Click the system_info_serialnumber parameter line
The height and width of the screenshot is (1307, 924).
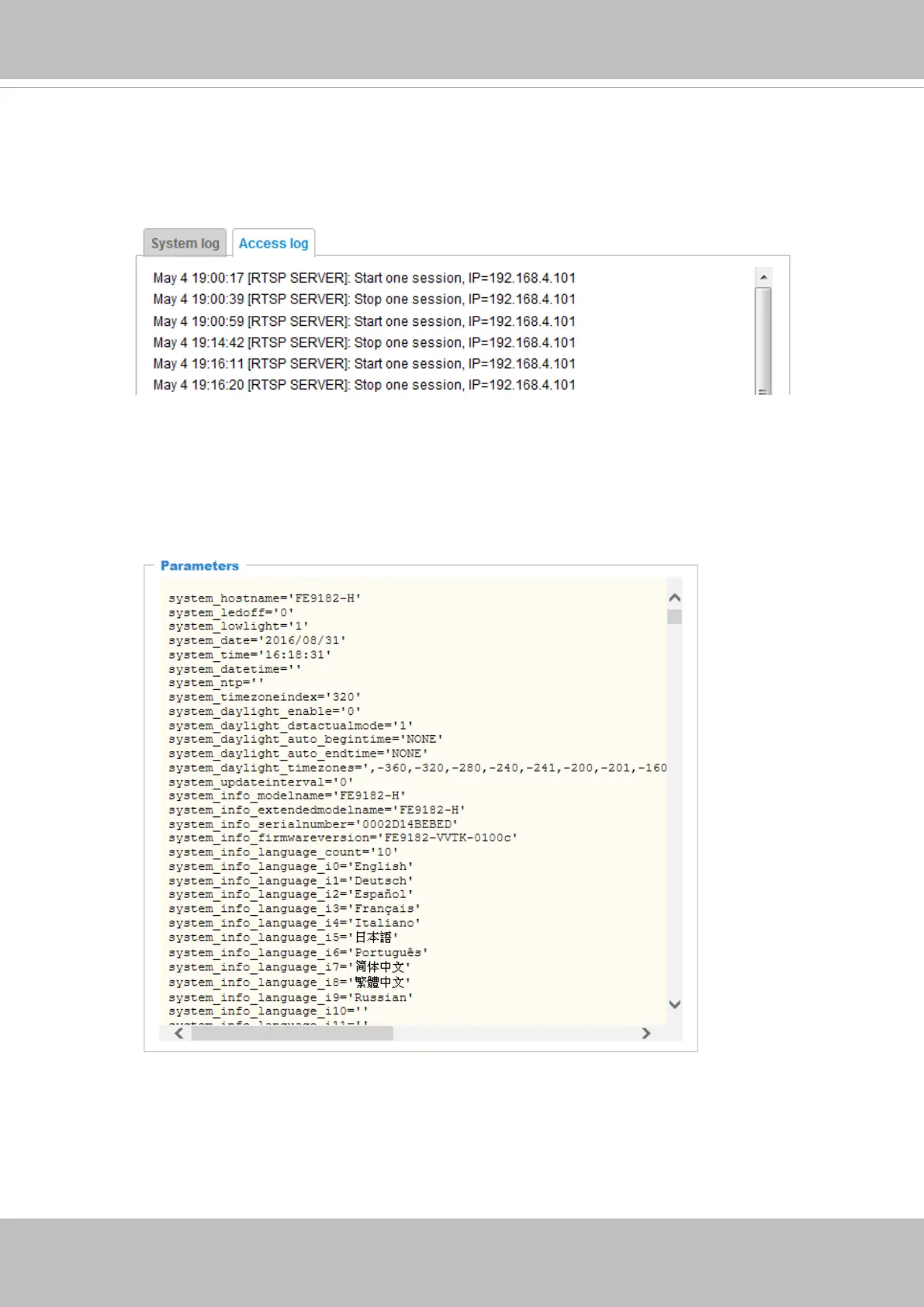coord(313,824)
